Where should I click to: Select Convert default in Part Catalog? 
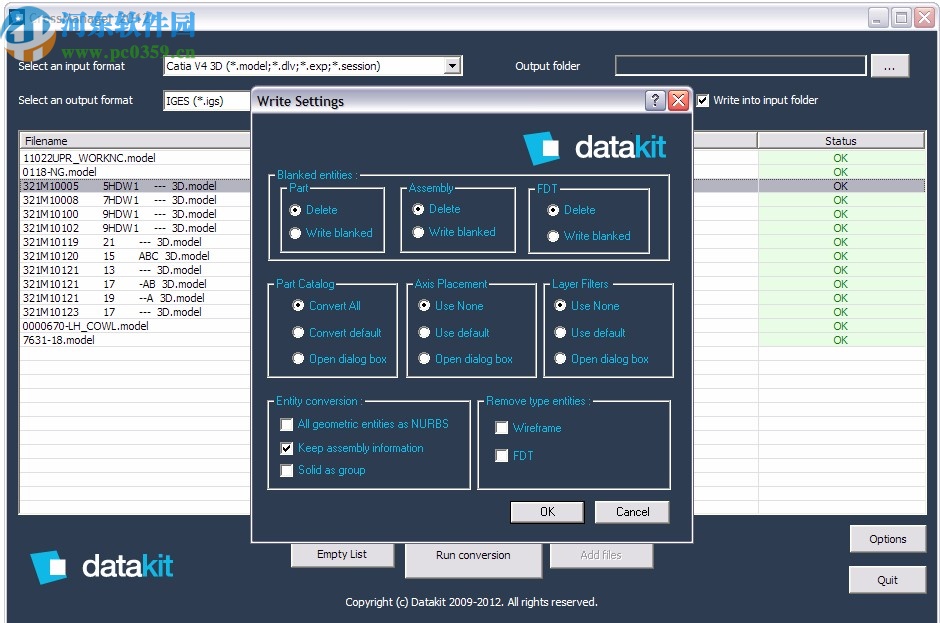(297, 332)
